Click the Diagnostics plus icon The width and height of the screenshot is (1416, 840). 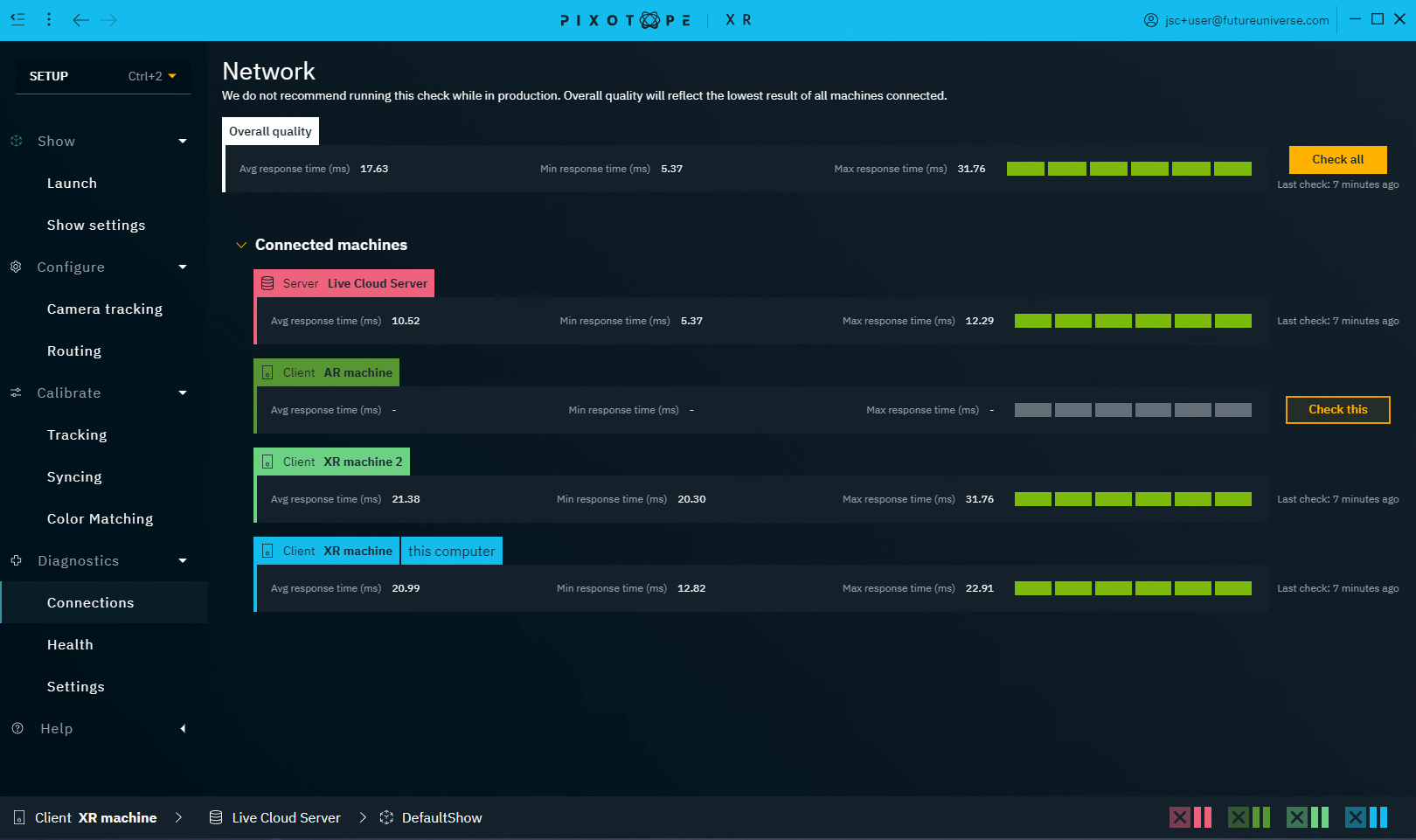pos(15,560)
